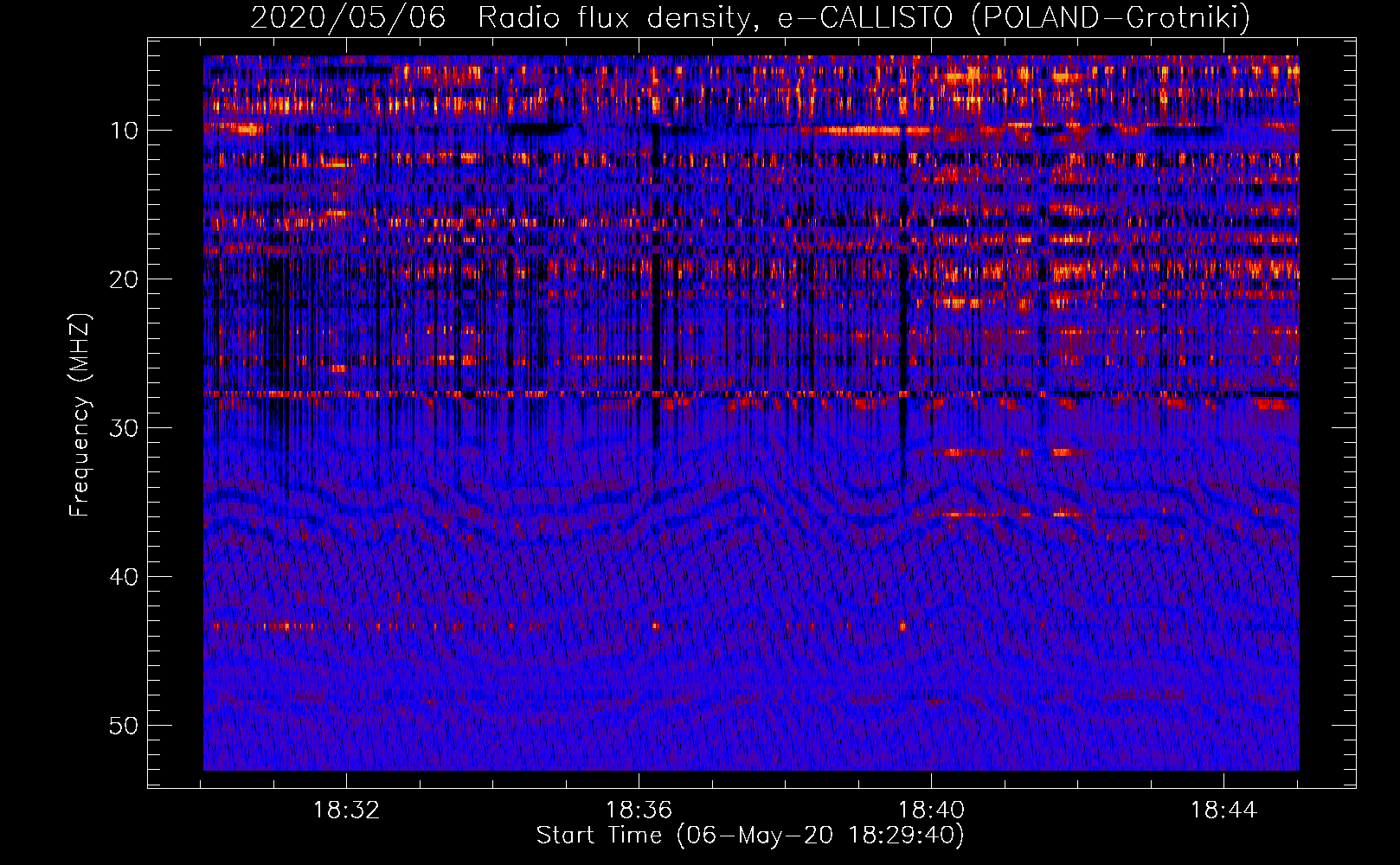Click the plot title mentioning e-CALLISTO POLAND-Grotniki

pyautogui.click(x=750, y=17)
